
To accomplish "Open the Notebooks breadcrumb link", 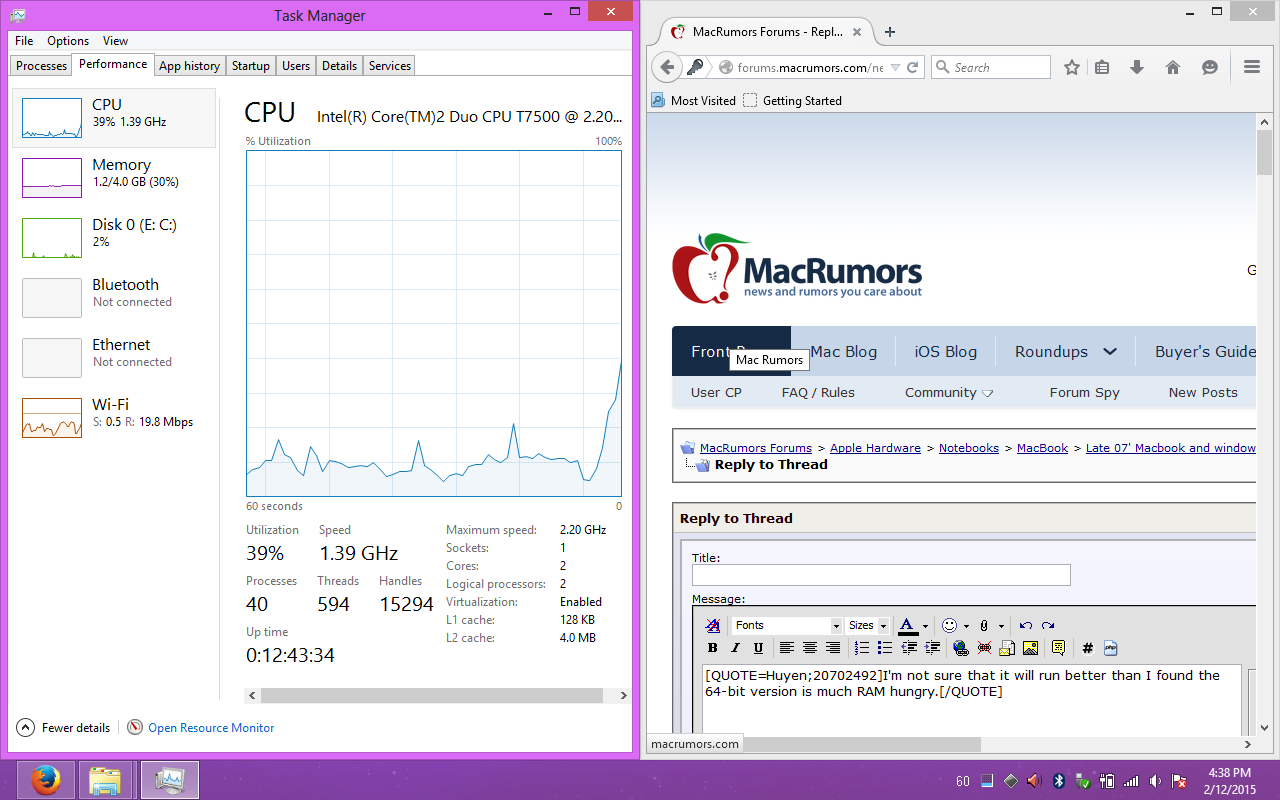I will 969,448.
